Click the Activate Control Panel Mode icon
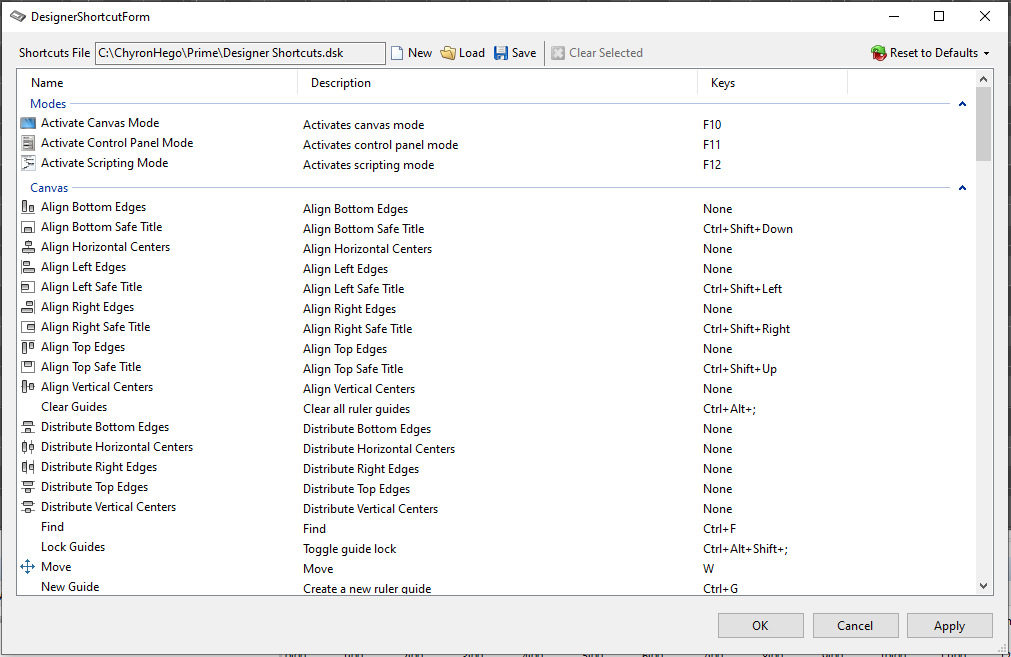The width and height of the screenshot is (1011, 657). [28, 143]
